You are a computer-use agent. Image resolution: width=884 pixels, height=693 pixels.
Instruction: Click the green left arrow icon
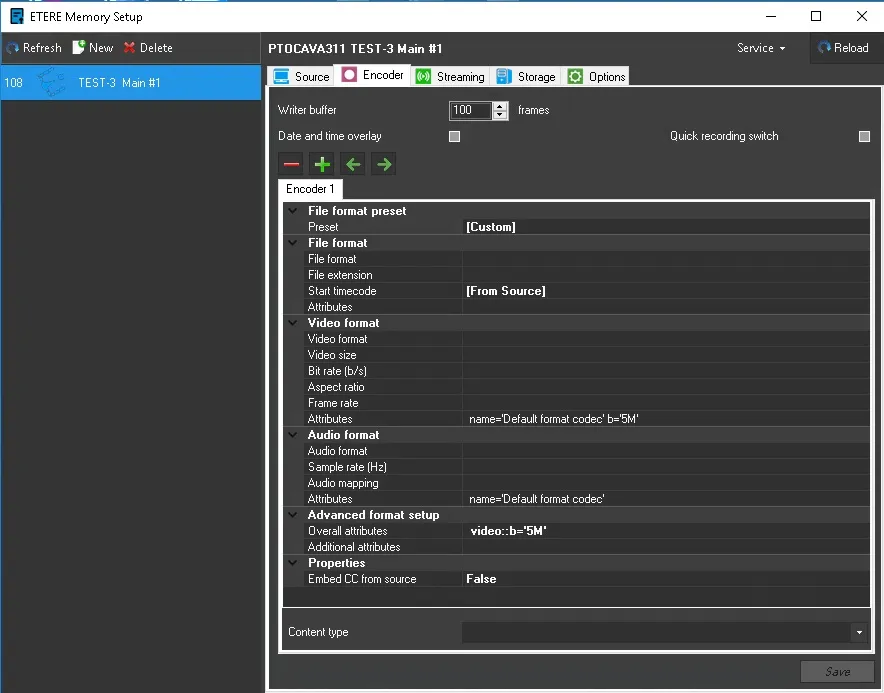353,164
